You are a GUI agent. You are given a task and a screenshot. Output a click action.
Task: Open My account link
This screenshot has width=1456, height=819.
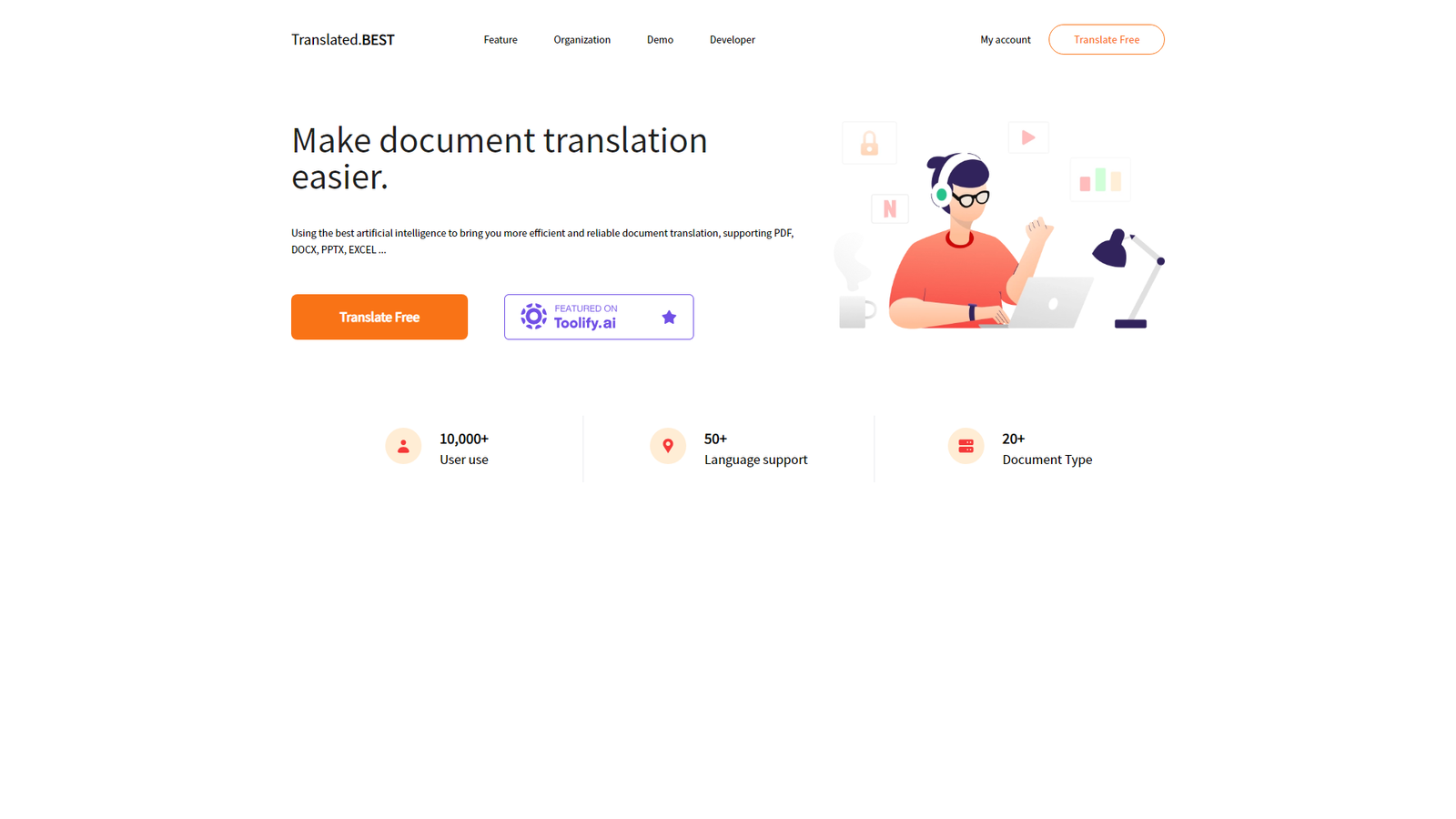pyautogui.click(x=1005, y=39)
